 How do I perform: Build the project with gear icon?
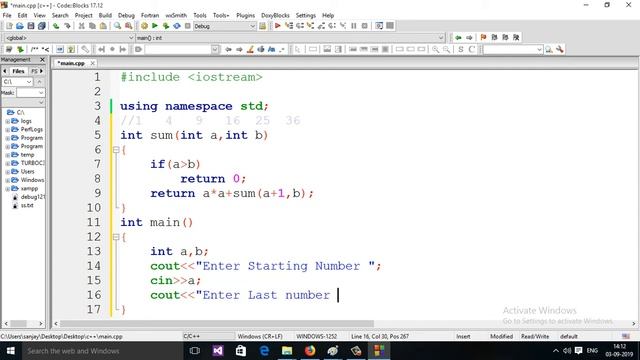pos(144,26)
